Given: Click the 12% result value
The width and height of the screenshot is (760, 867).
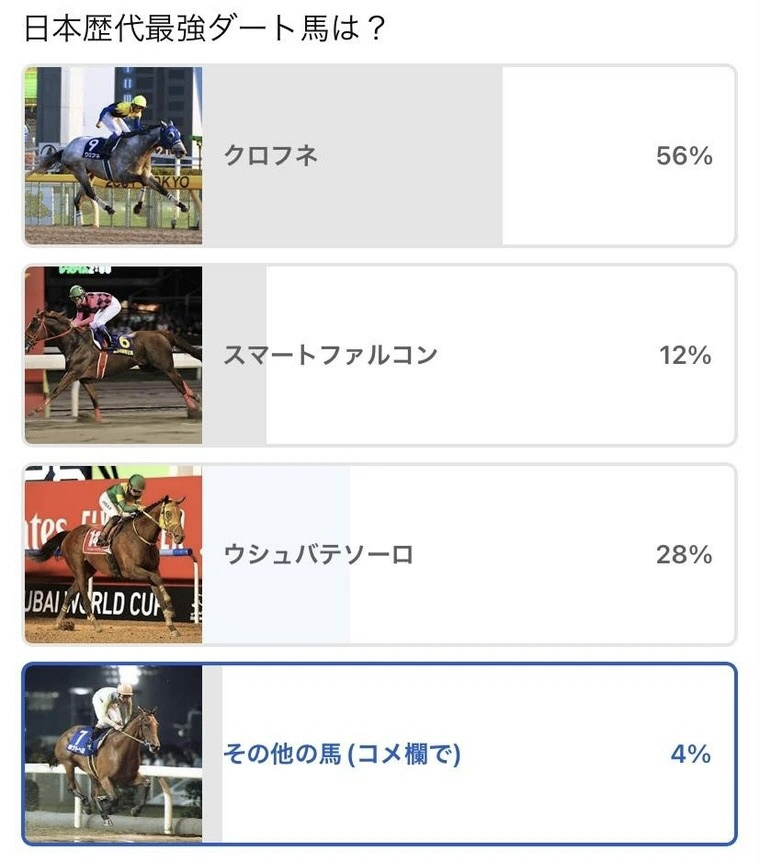Looking at the screenshot, I should pyautogui.click(x=684, y=355).
